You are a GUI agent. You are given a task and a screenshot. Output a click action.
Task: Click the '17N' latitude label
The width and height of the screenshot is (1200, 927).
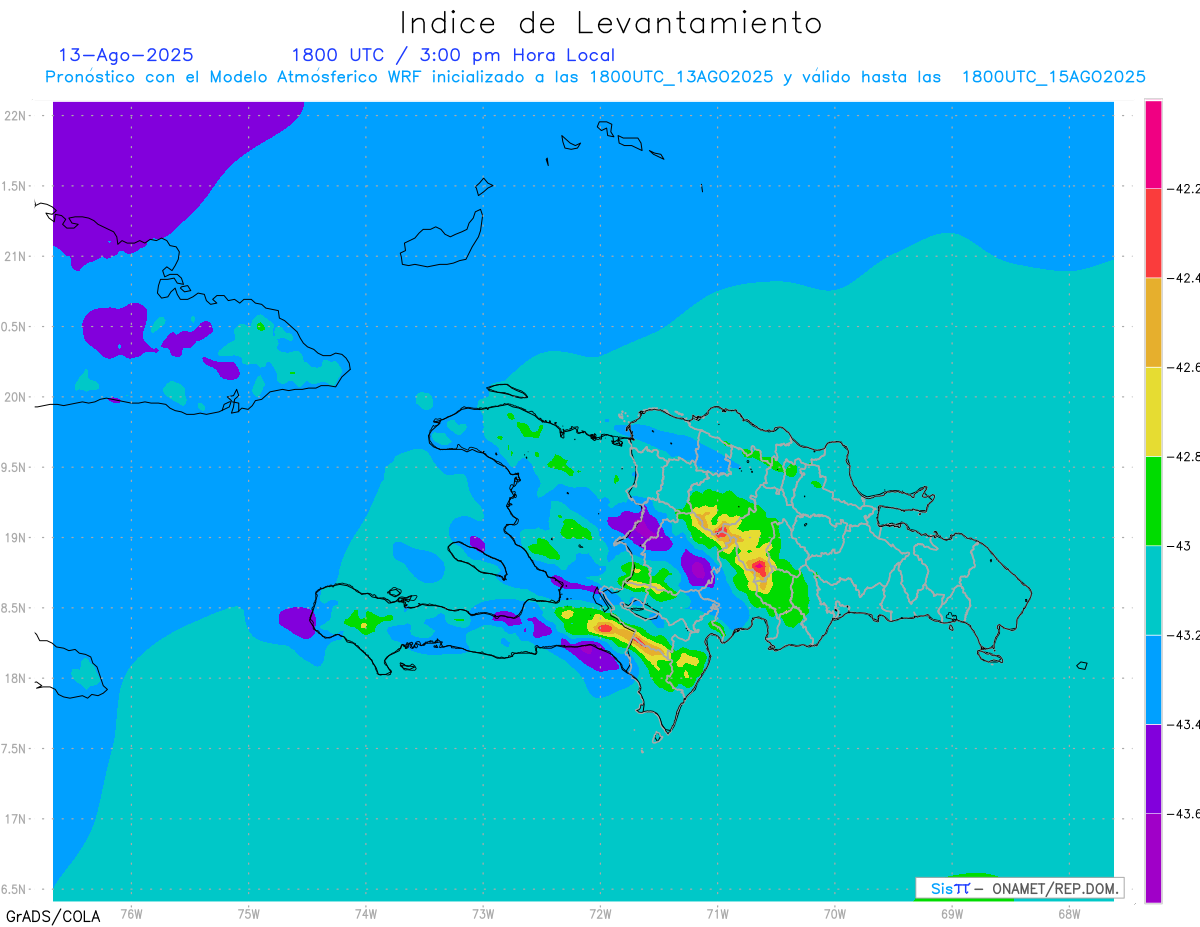point(16,819)
